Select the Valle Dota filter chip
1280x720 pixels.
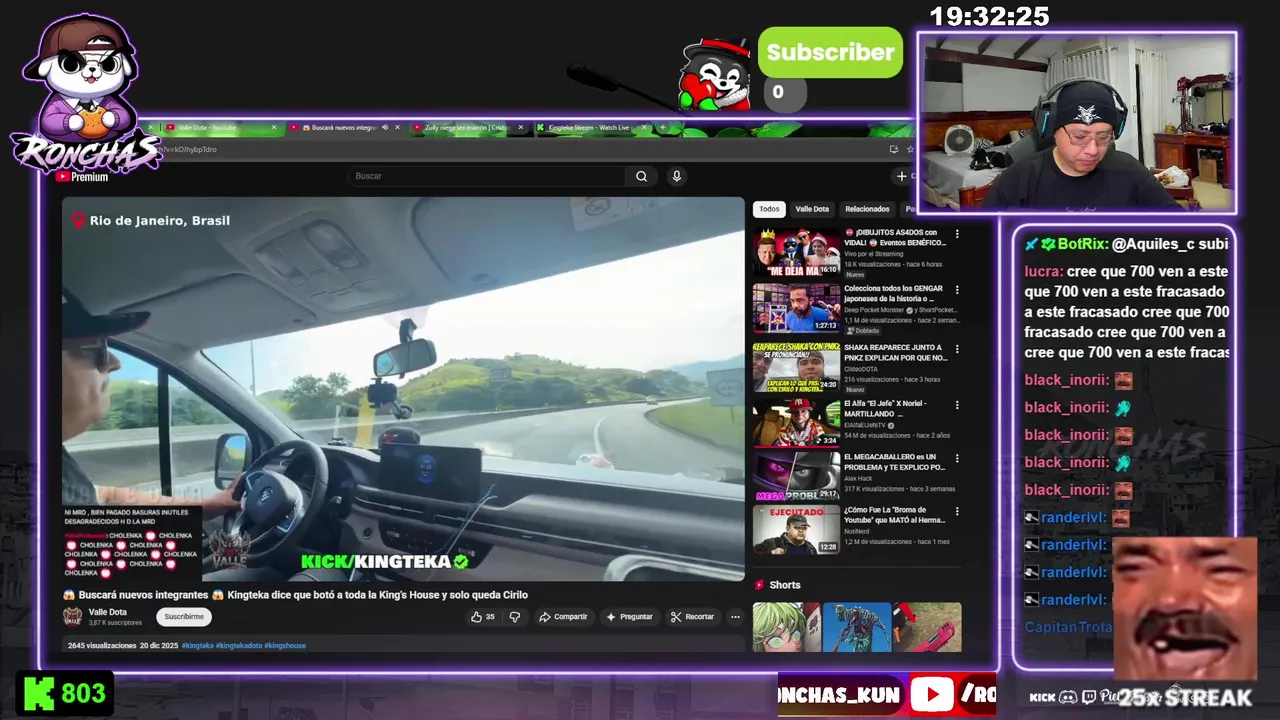[812, 209]
